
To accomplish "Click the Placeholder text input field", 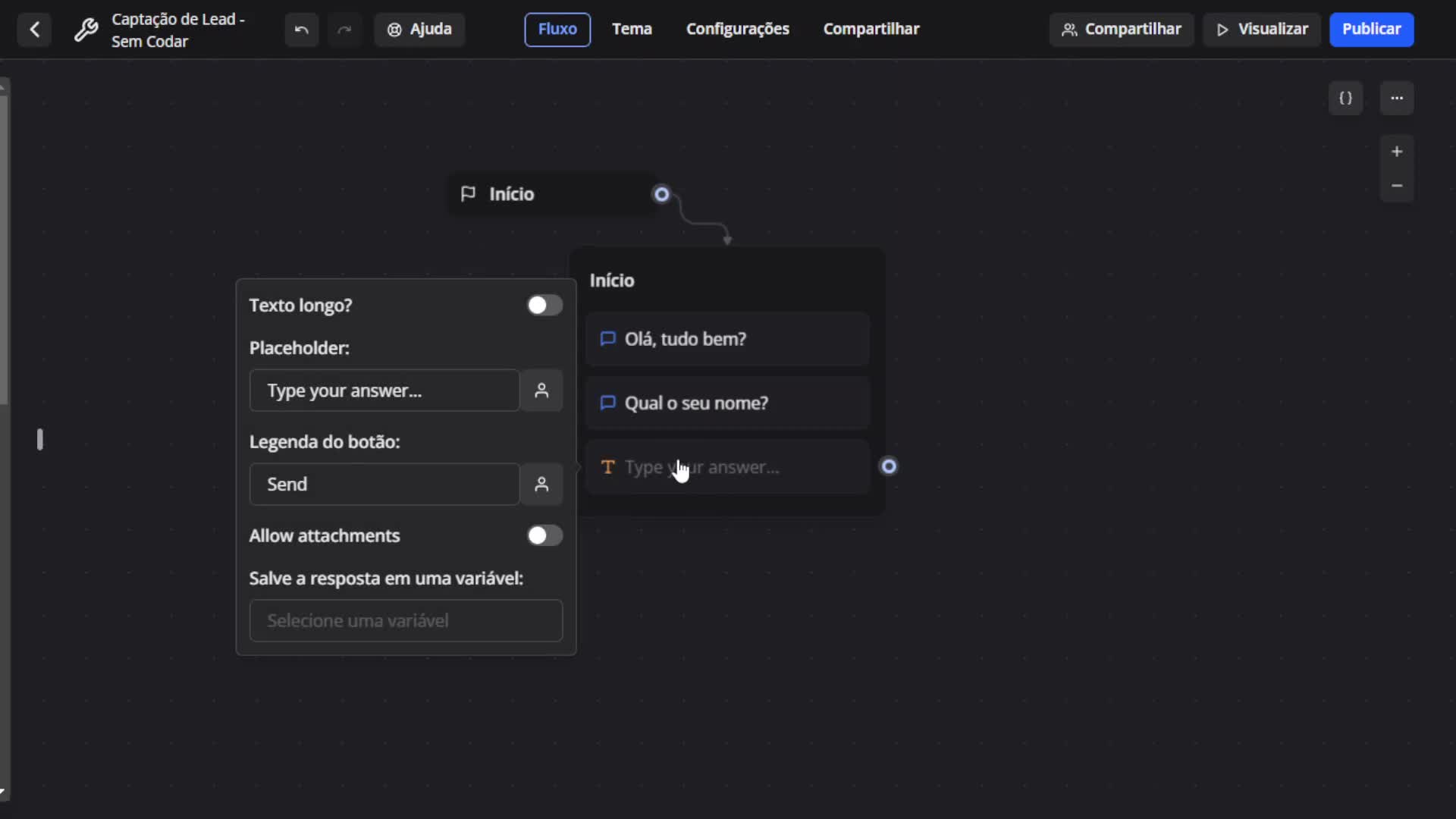I will point(384,391).
